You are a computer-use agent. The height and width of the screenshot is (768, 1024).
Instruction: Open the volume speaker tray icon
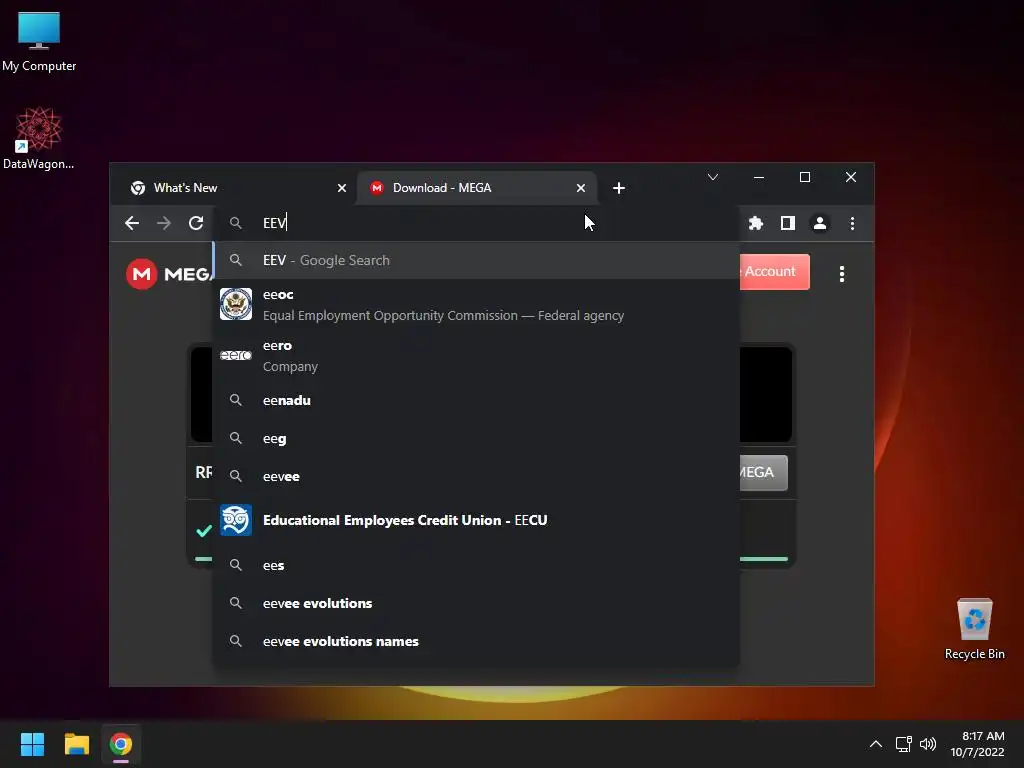click(928, 744)
